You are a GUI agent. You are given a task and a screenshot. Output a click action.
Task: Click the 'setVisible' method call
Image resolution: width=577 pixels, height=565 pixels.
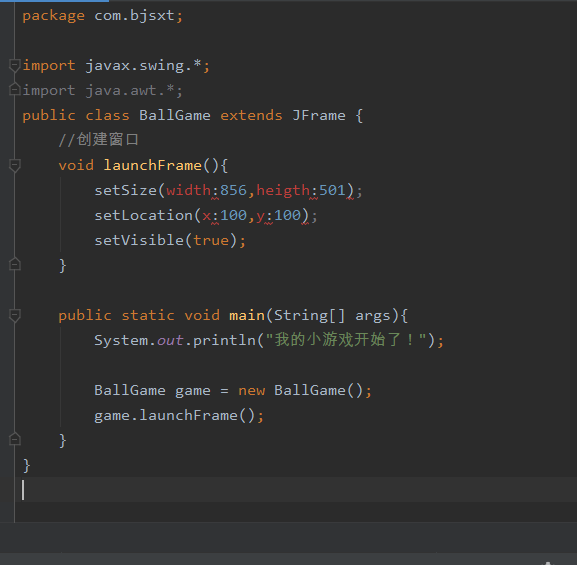[x=139, y=240]
